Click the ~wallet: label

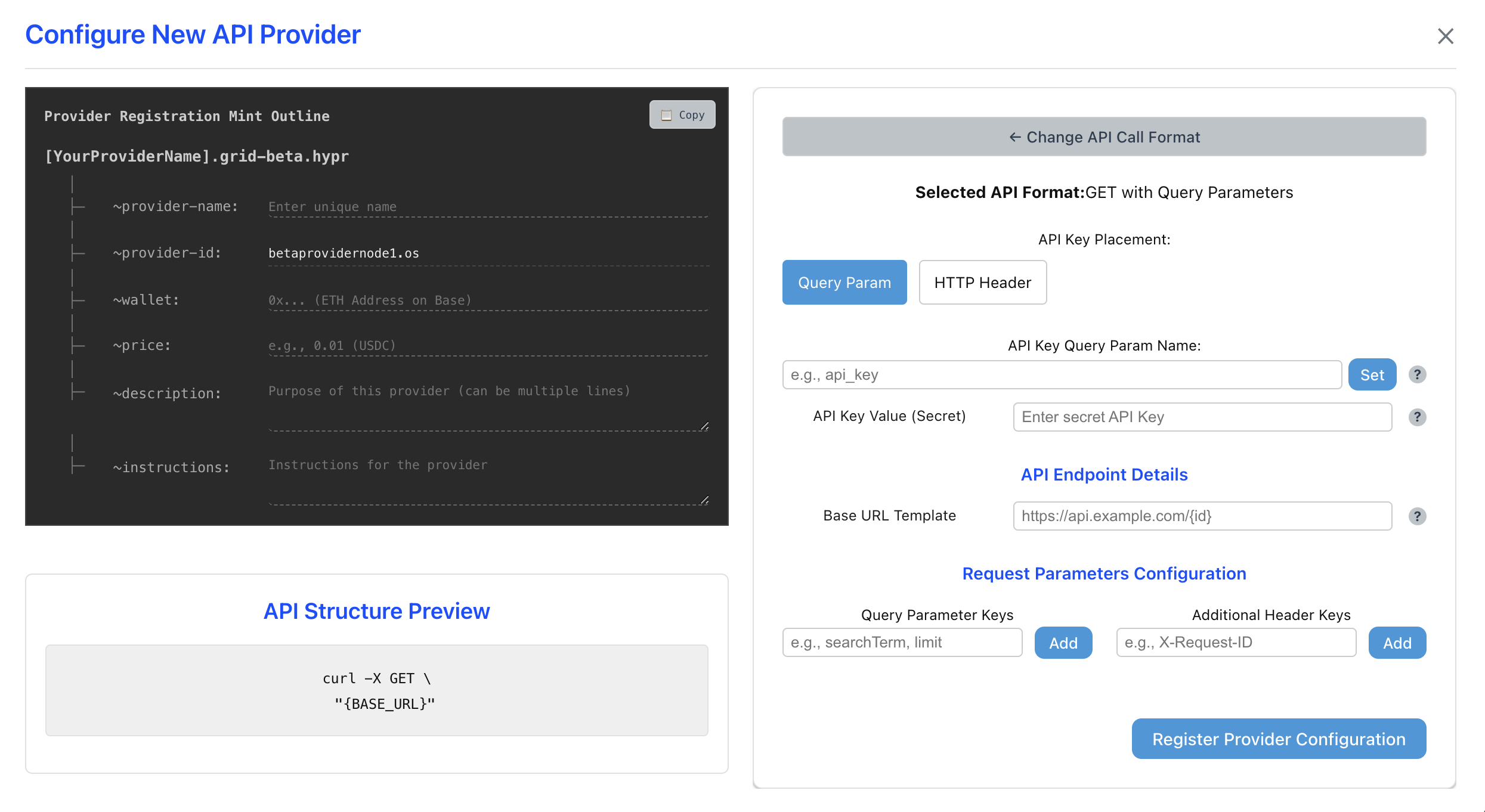pyautogui.click(x=146, y=300)
